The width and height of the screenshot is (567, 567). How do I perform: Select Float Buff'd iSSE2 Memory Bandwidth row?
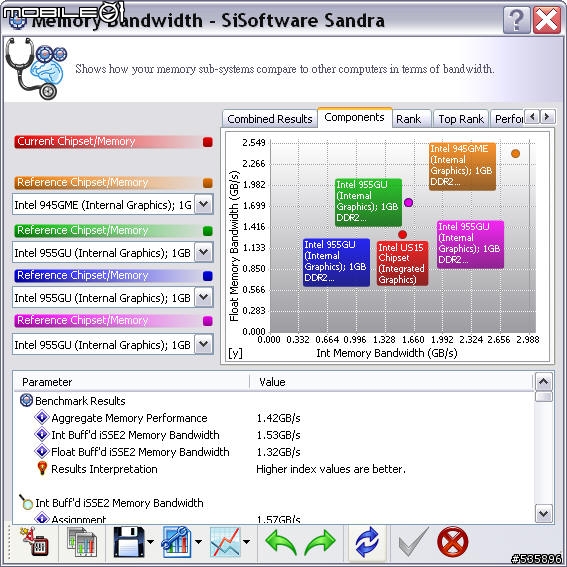tap(273, 452)
